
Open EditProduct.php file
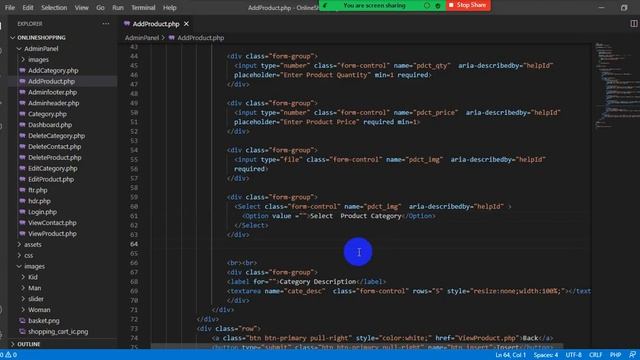51,179
